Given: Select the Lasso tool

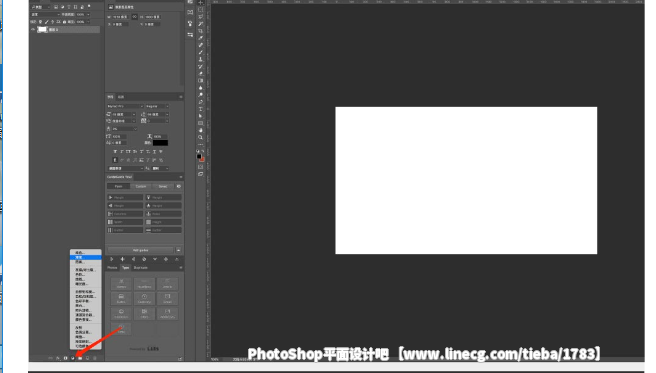Looking at the screenshot, I should [x=201, y=17].
